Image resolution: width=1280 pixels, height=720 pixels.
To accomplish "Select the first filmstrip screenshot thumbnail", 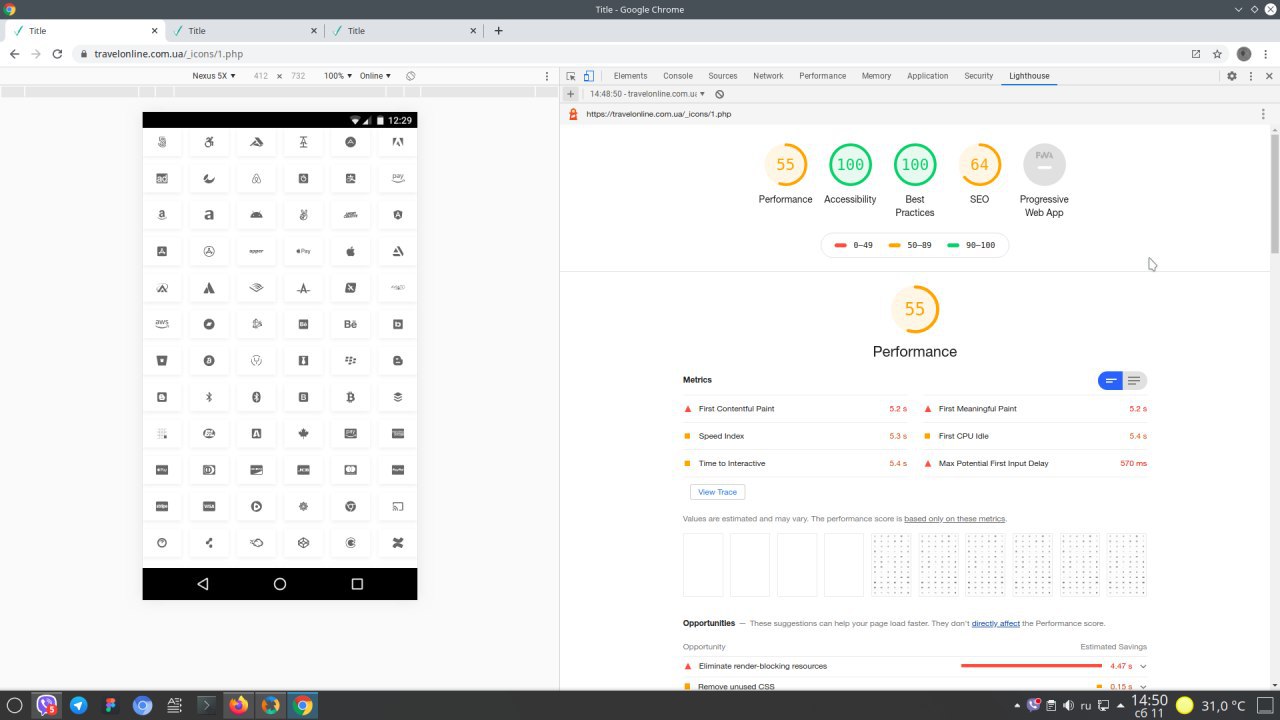I will pos(702,564).
